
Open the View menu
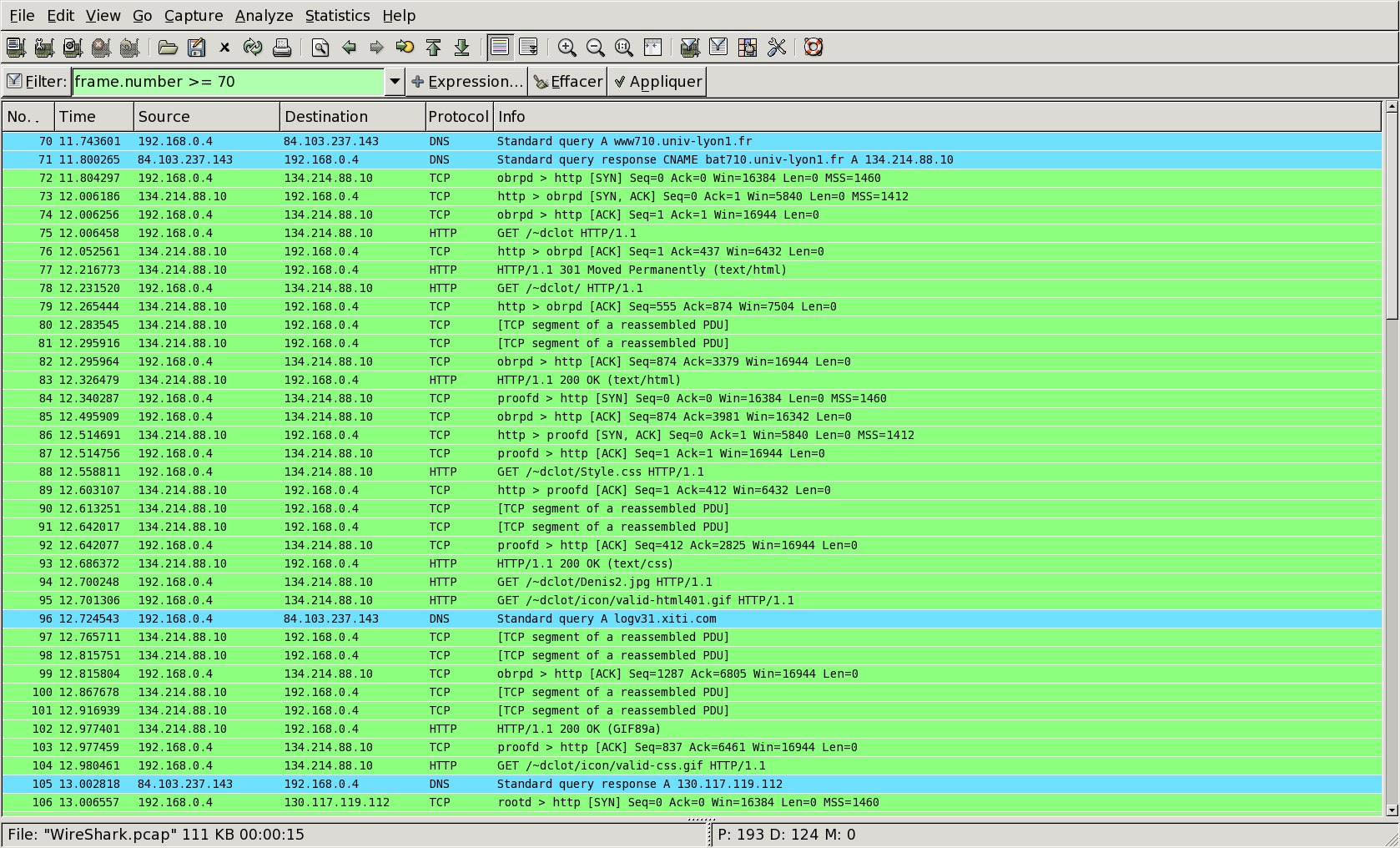point(103,16)
